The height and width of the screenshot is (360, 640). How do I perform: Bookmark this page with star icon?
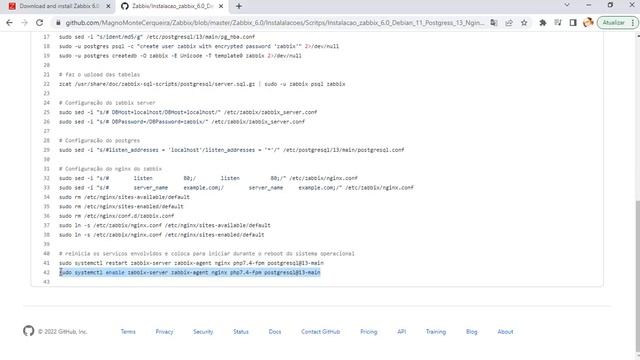(524, 23)
